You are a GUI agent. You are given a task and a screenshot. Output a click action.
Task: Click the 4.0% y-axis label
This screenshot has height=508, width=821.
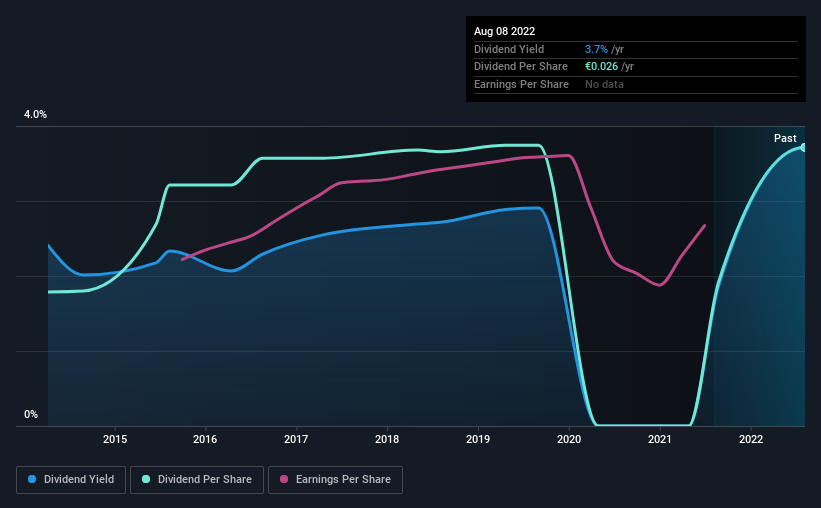[36, 115]
